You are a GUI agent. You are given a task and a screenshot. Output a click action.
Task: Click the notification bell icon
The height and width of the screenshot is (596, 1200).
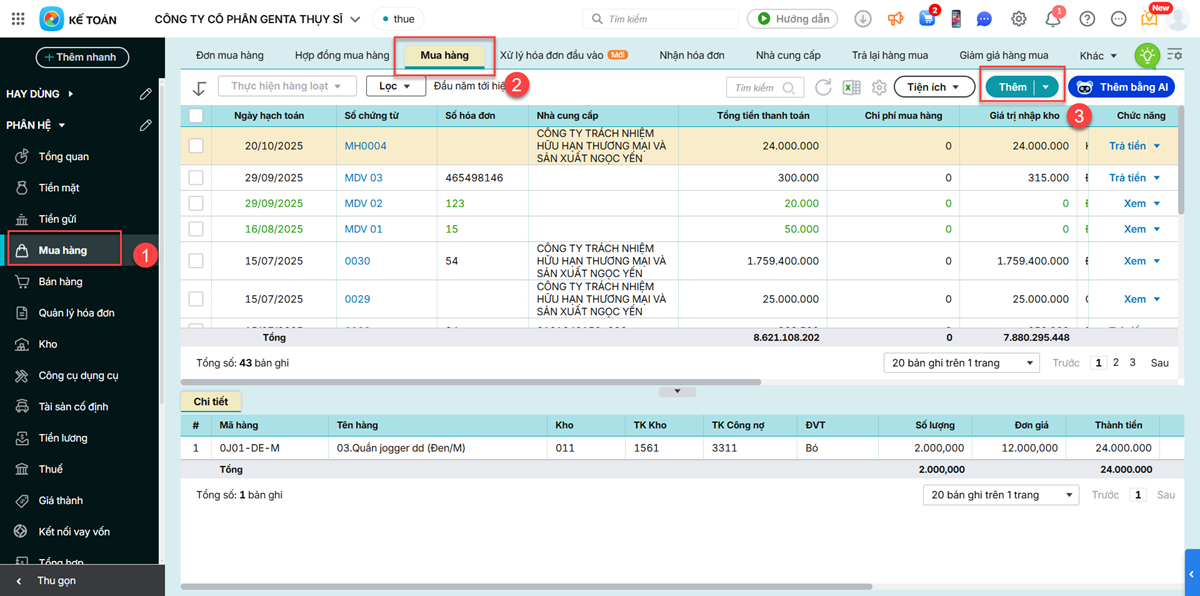pyautogui.click(x=1053, y=19)
